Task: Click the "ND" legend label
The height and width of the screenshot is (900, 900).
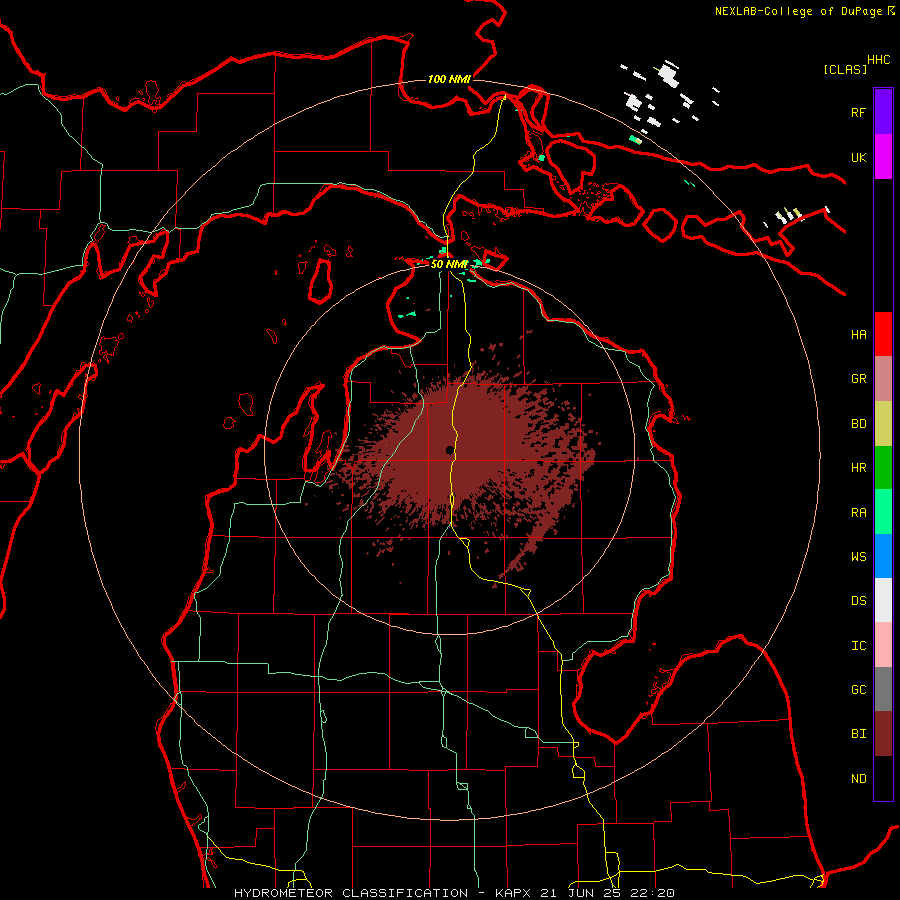Action: (x=858, y=779)
